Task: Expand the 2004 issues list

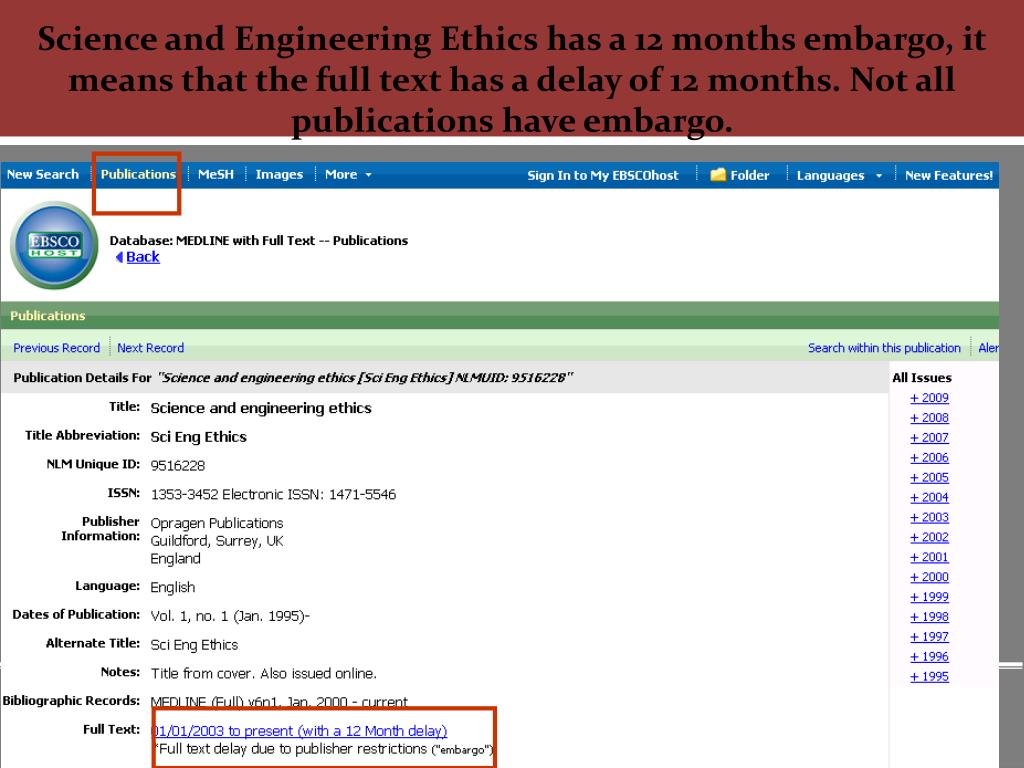Action: coord(929,498)
